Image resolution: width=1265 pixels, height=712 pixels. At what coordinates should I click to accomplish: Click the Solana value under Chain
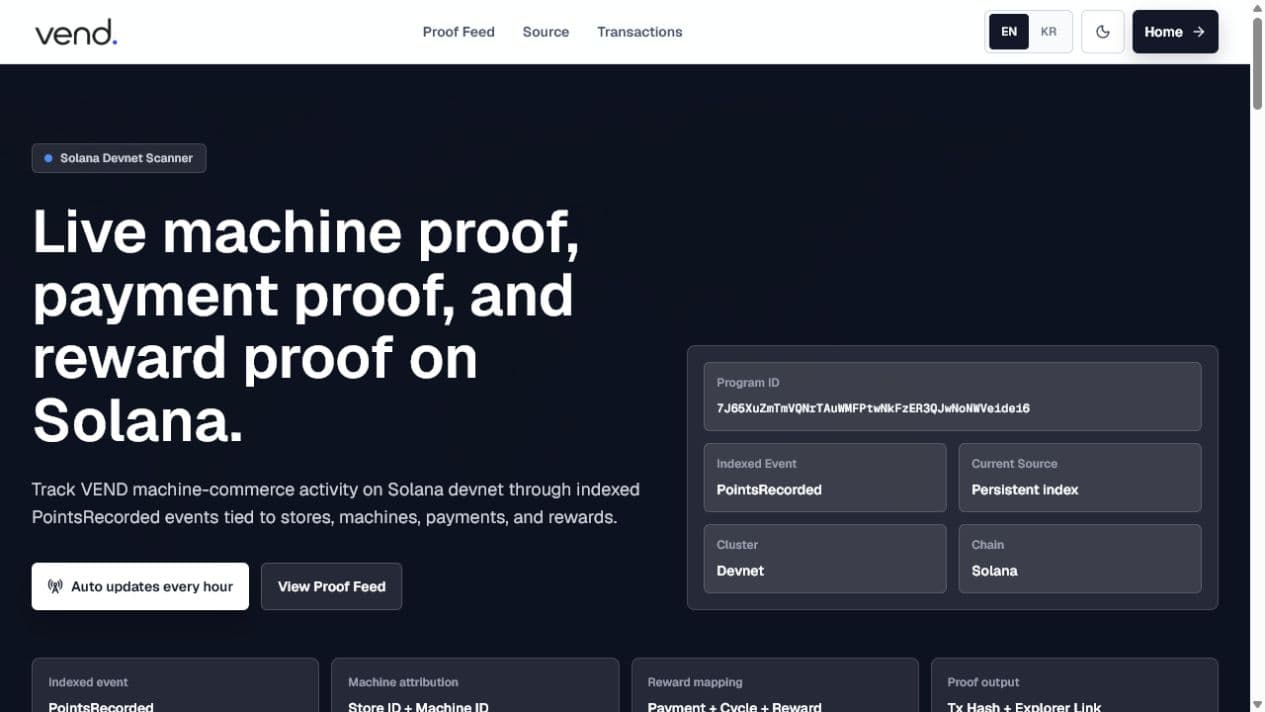994,571
